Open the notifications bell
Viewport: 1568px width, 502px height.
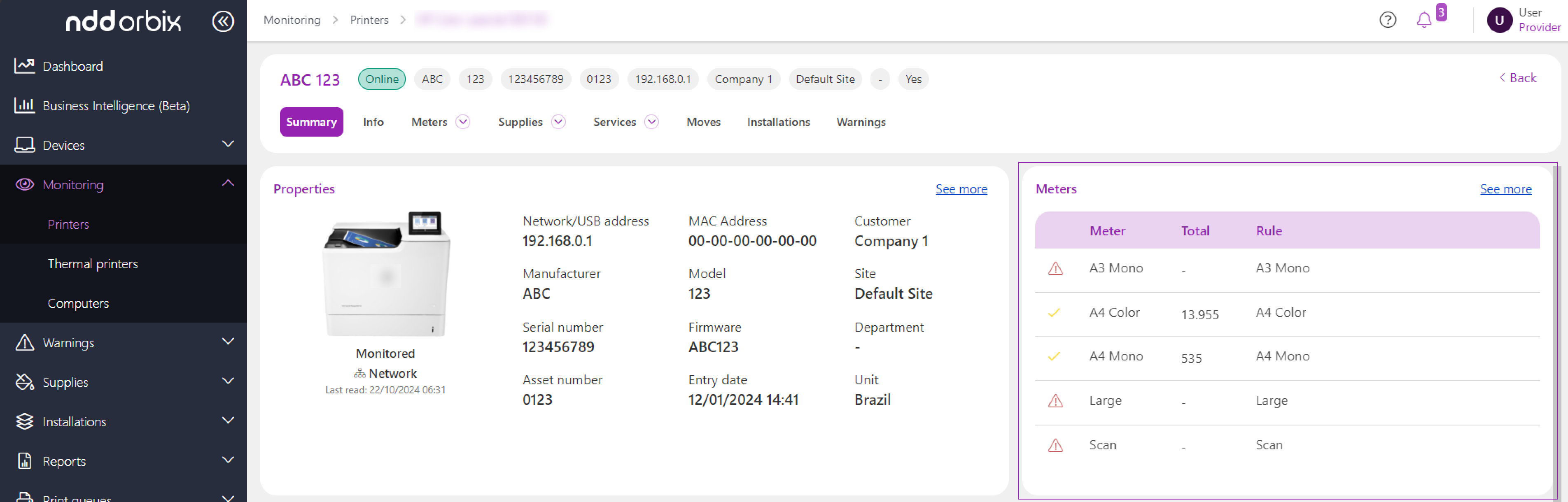(1424, 20)
